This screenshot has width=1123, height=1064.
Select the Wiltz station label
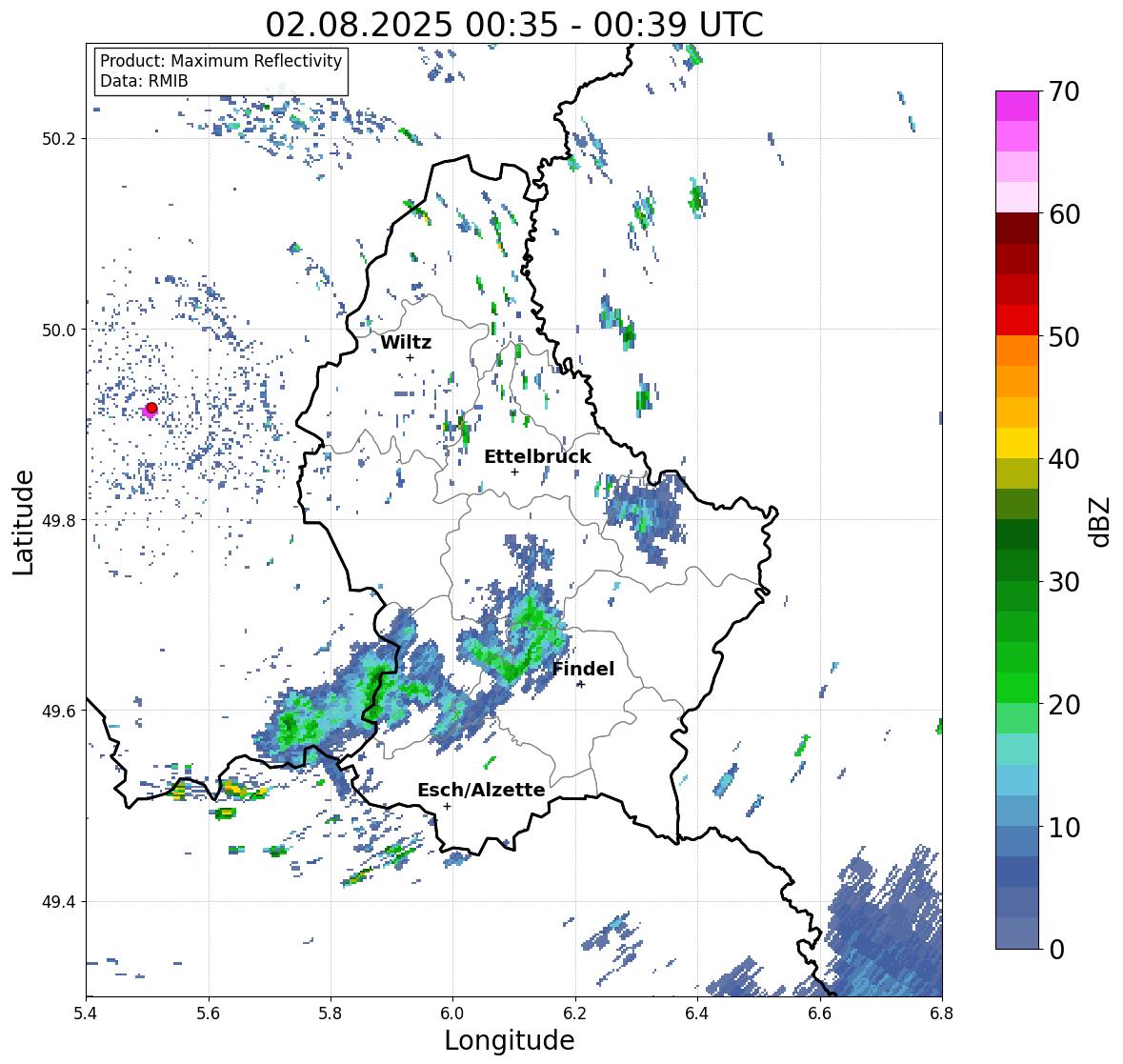(x=406, y=342)
